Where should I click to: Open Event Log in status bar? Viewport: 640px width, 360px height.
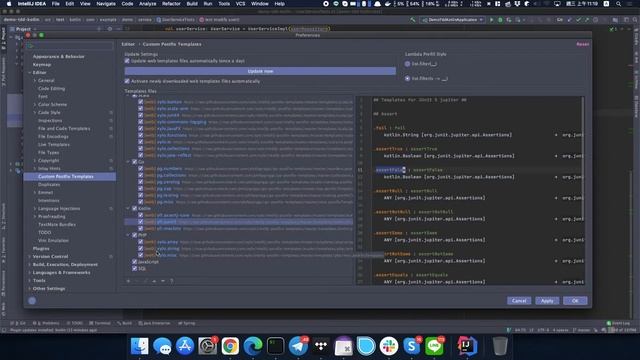(618, 323)
